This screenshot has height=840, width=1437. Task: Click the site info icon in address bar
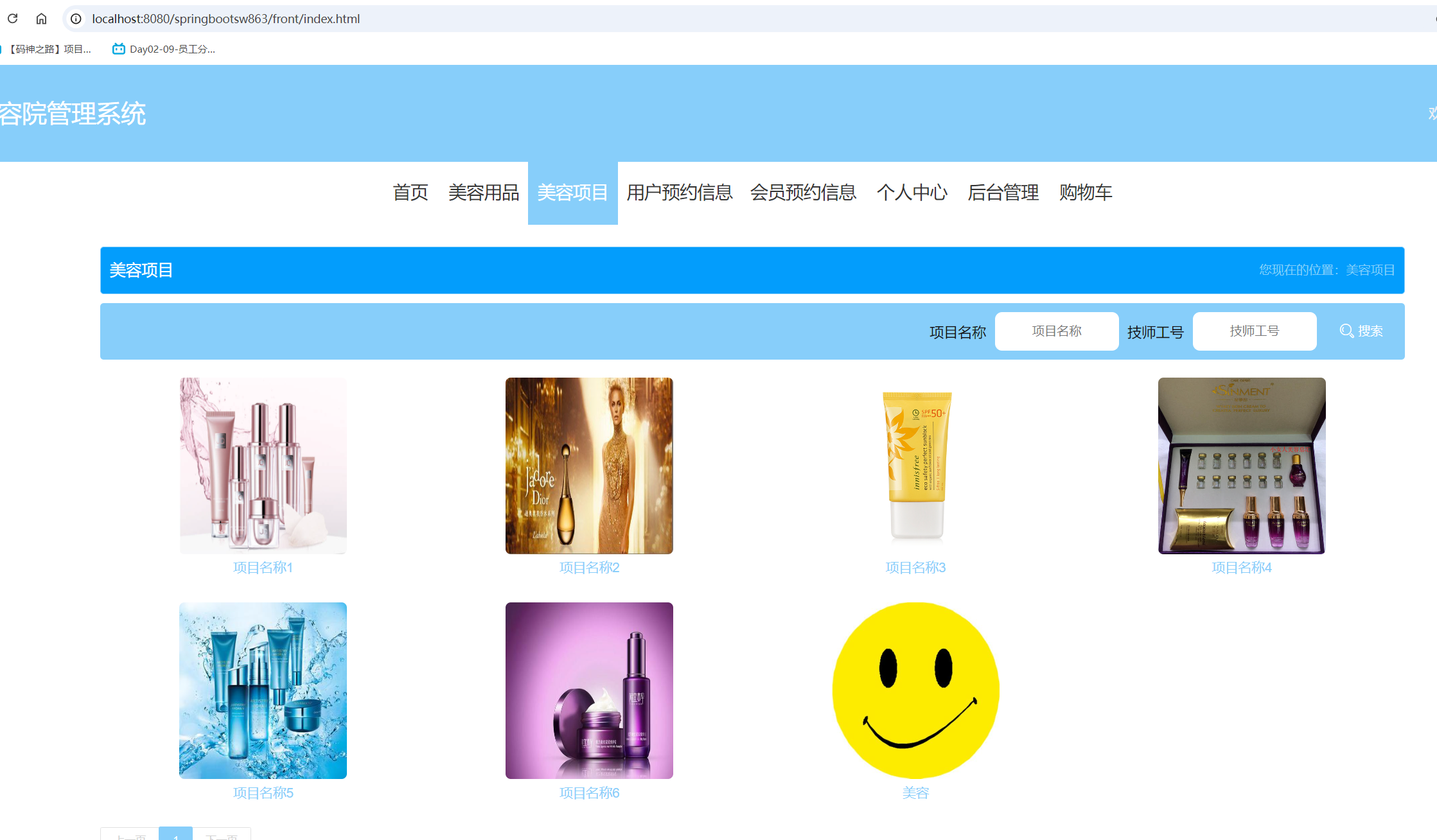(x=76, y=19)
